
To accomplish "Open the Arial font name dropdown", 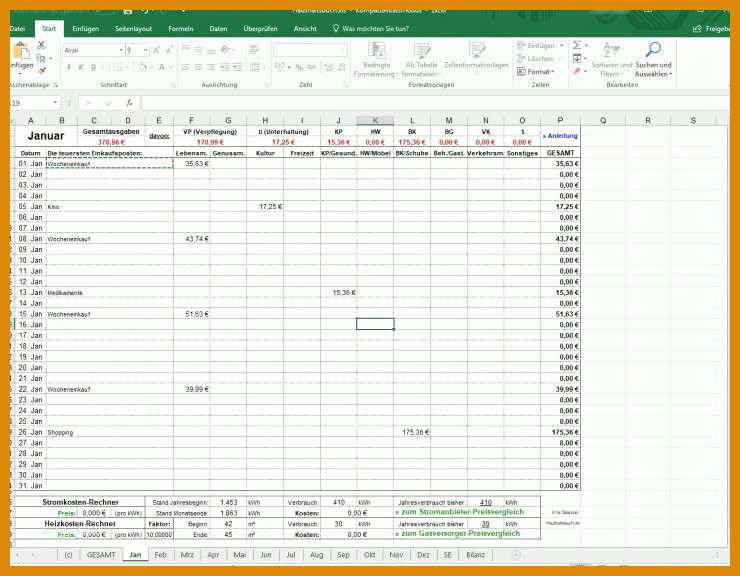I will 121,50.
